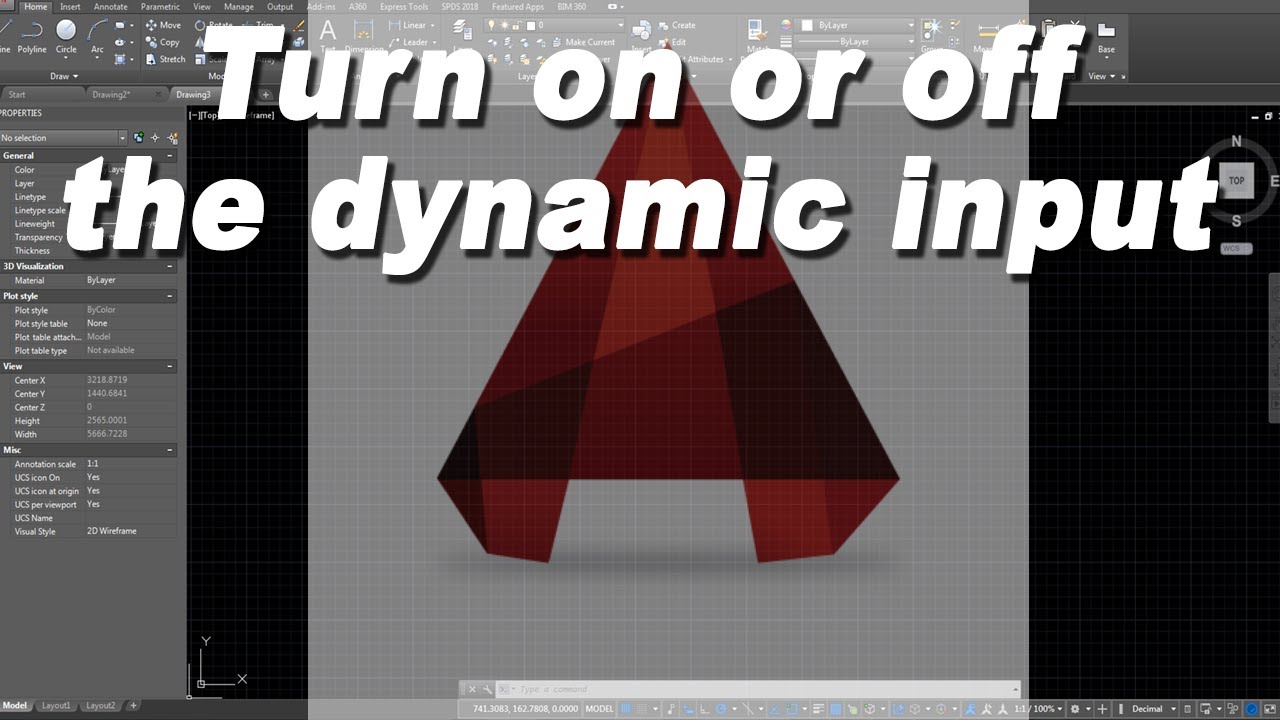The width and height of the screenshot is (1280, 720).
Task: Toggle layer 0 freeze sun icon
Action: pos(503,25)
